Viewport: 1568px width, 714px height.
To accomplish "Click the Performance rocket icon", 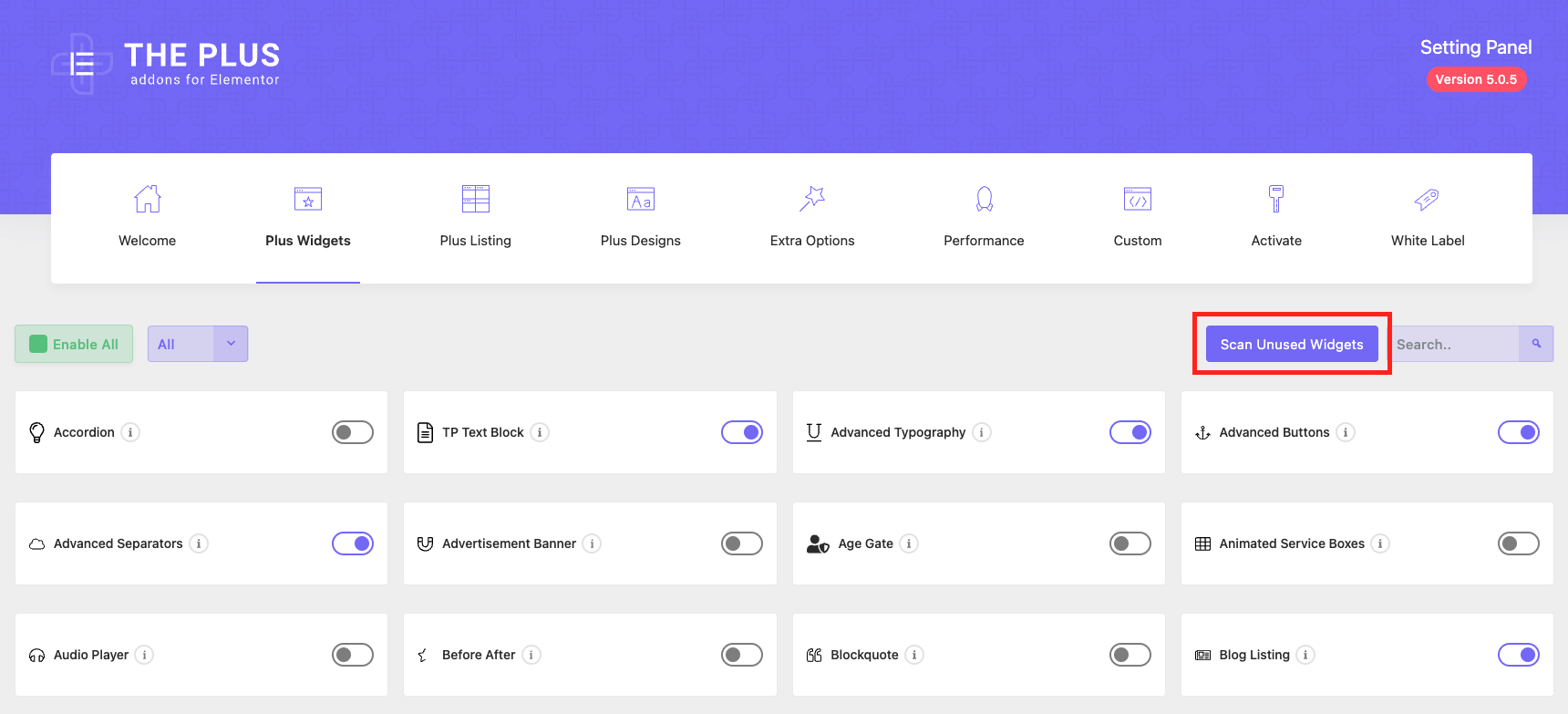I will 985,198.
